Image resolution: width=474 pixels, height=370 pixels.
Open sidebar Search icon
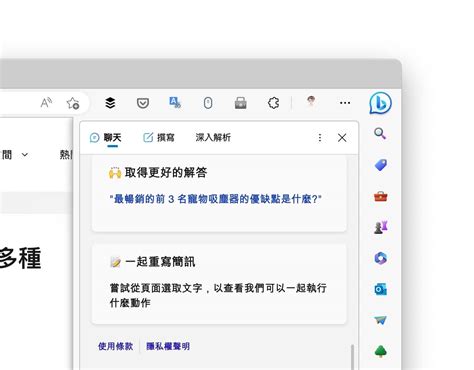tap(380, 134)
